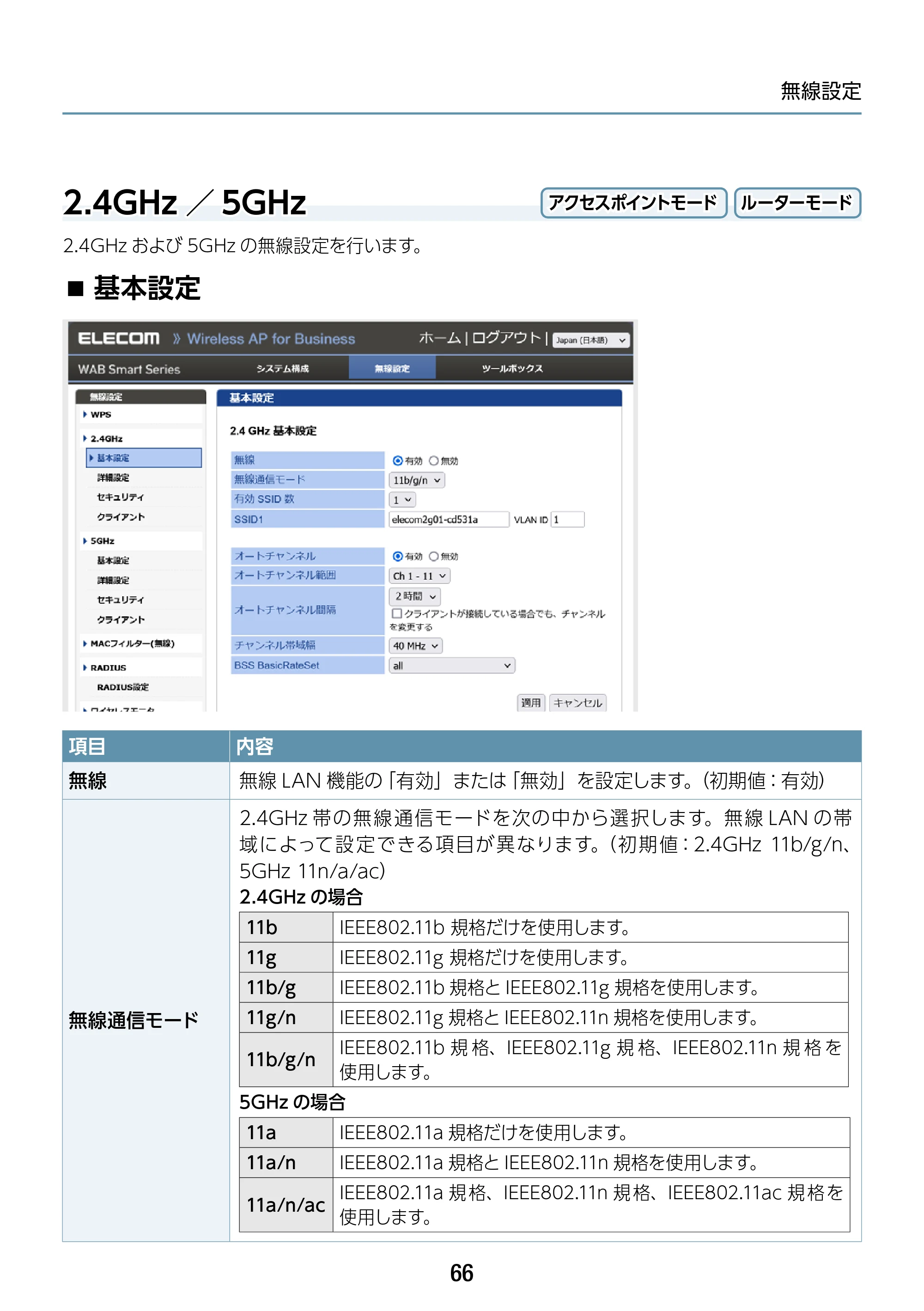Switch to the システム構成 tab
Screen dimensions: 924x1311
pyautogui.click(x=282, y=369)
